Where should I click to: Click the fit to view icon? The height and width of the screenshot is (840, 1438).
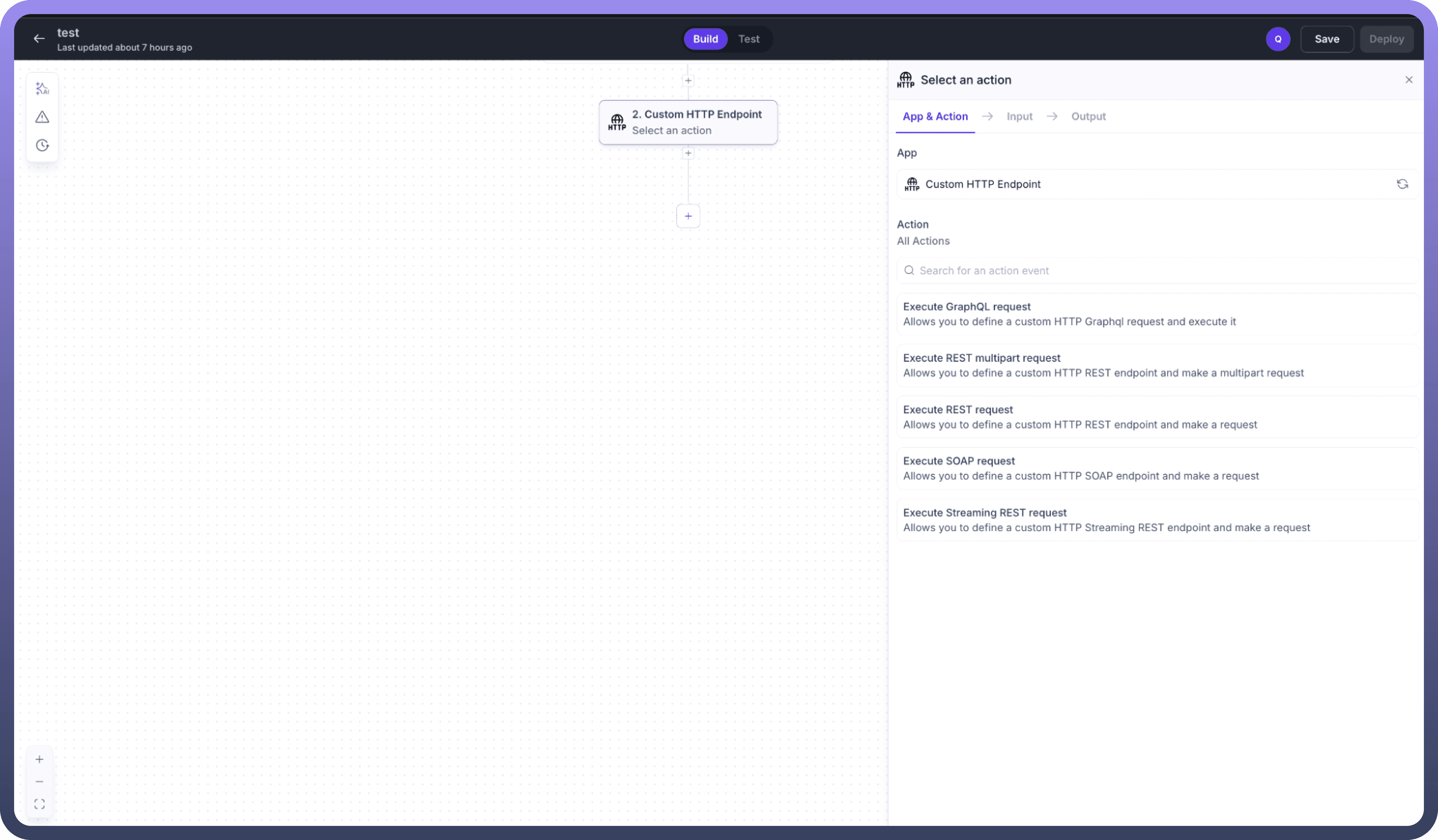[x=39, y=803]
